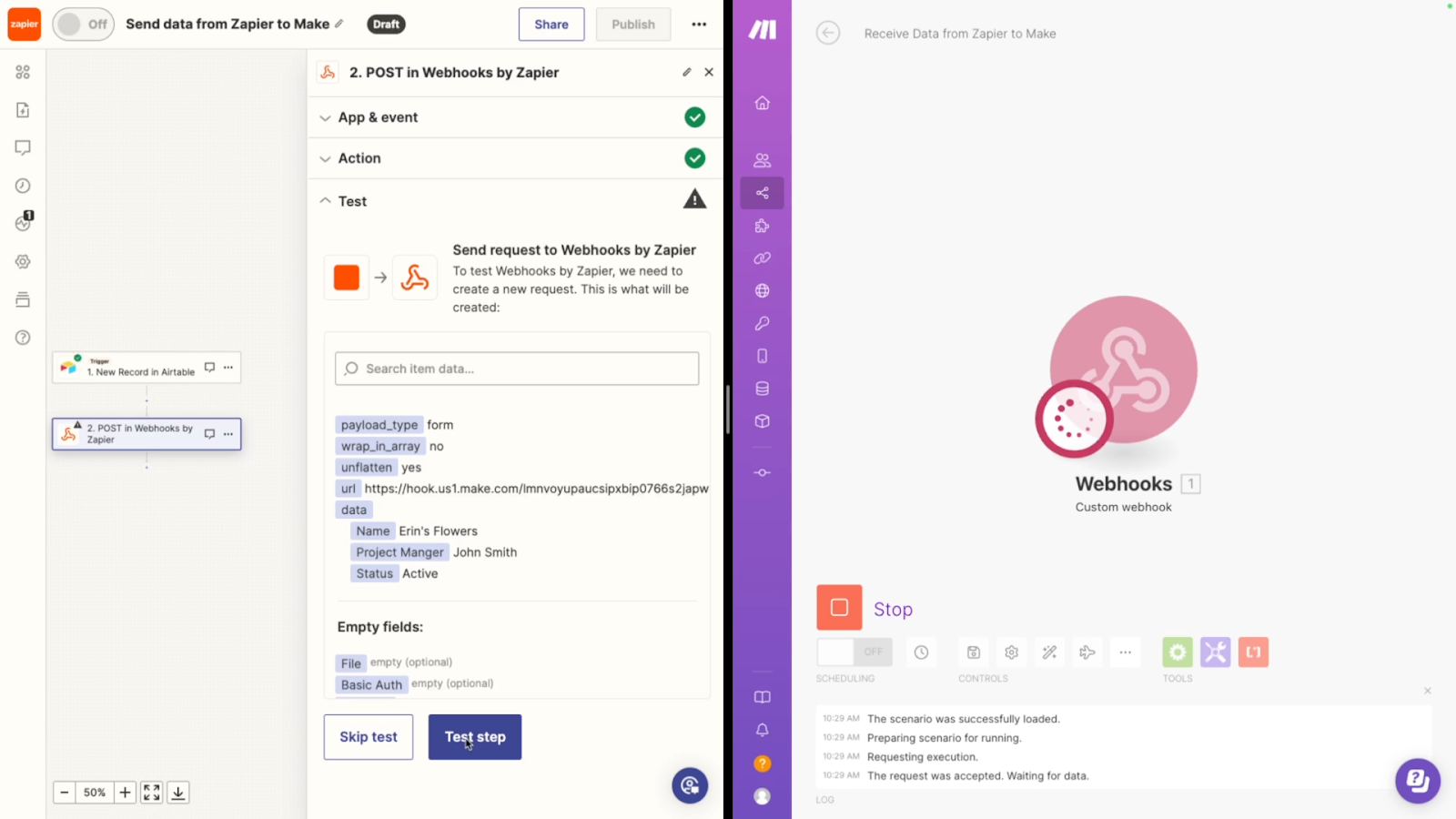Click the Test step button
The width and height of the screenshot is (1456, 819).
475,737
